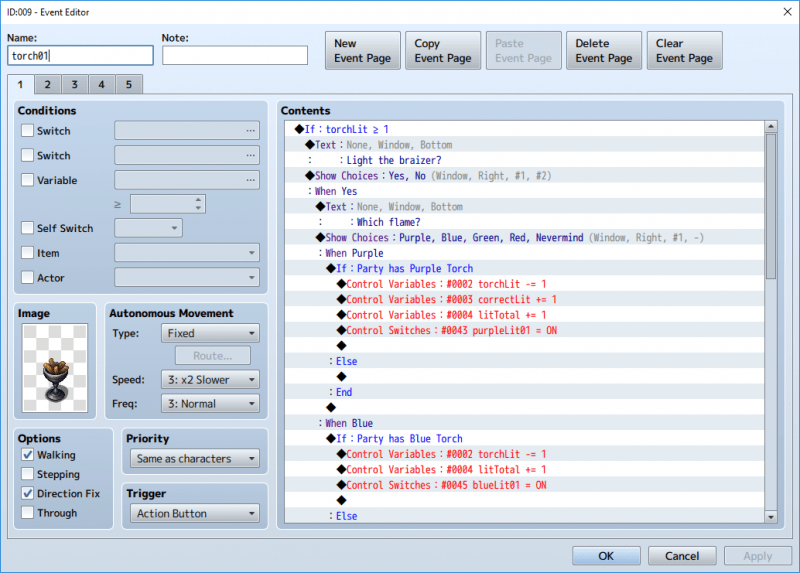The height and width of the screenshot is (573, 800).
Task: Open the first Switch condition picker (…)
Action: 250,131
